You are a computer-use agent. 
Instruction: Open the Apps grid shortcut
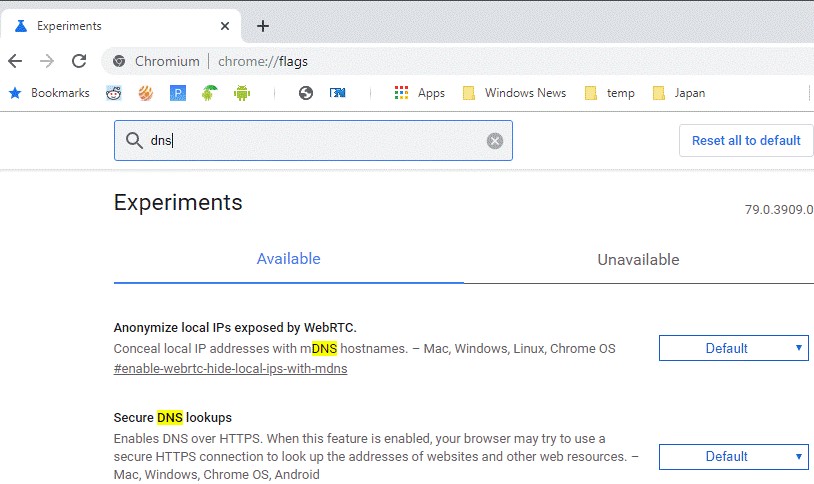click(x=419, y=93)
